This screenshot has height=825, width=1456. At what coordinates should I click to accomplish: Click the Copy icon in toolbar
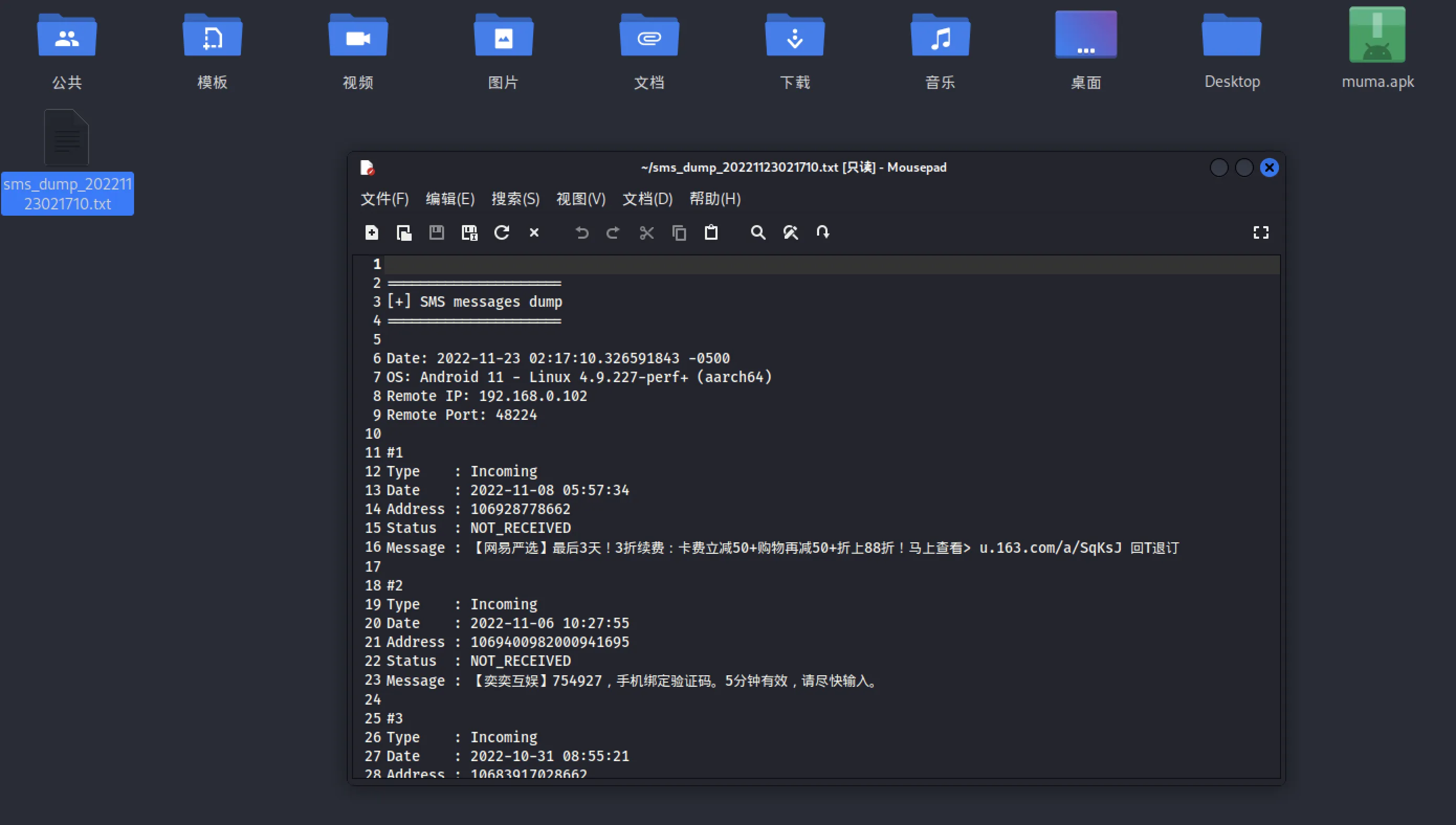coord(679,232)
